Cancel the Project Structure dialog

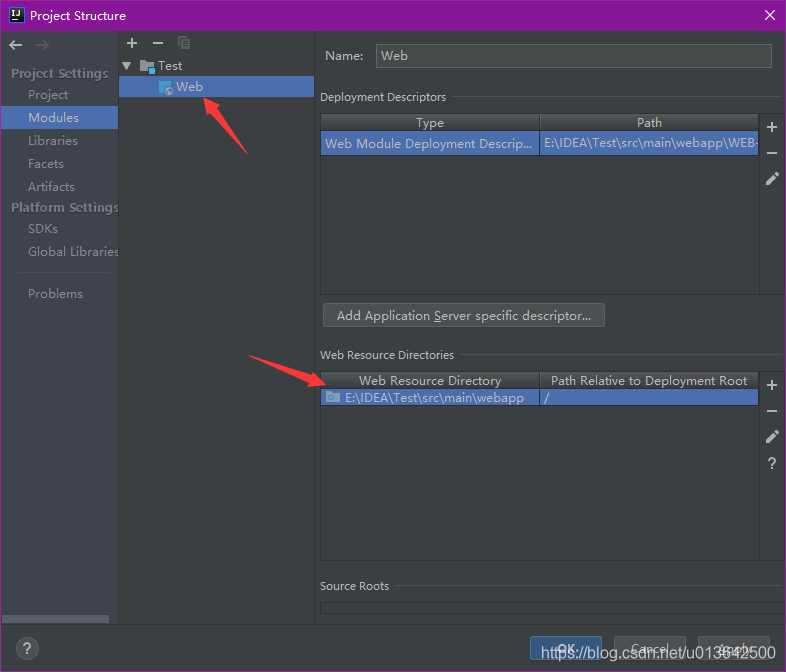tap(650, 648)
